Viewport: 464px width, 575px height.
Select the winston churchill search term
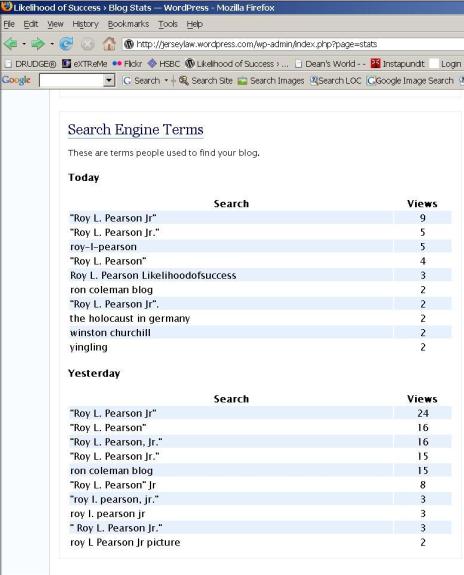pyautogui.click(x=110, y=333)
